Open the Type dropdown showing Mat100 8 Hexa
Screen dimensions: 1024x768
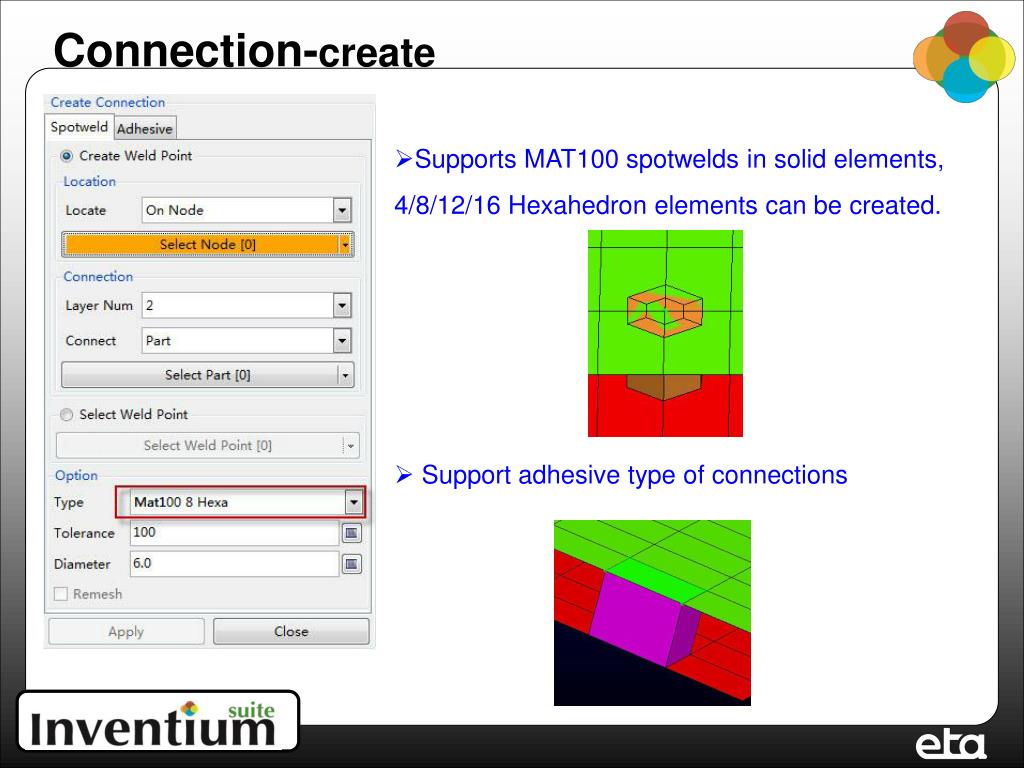246,502
